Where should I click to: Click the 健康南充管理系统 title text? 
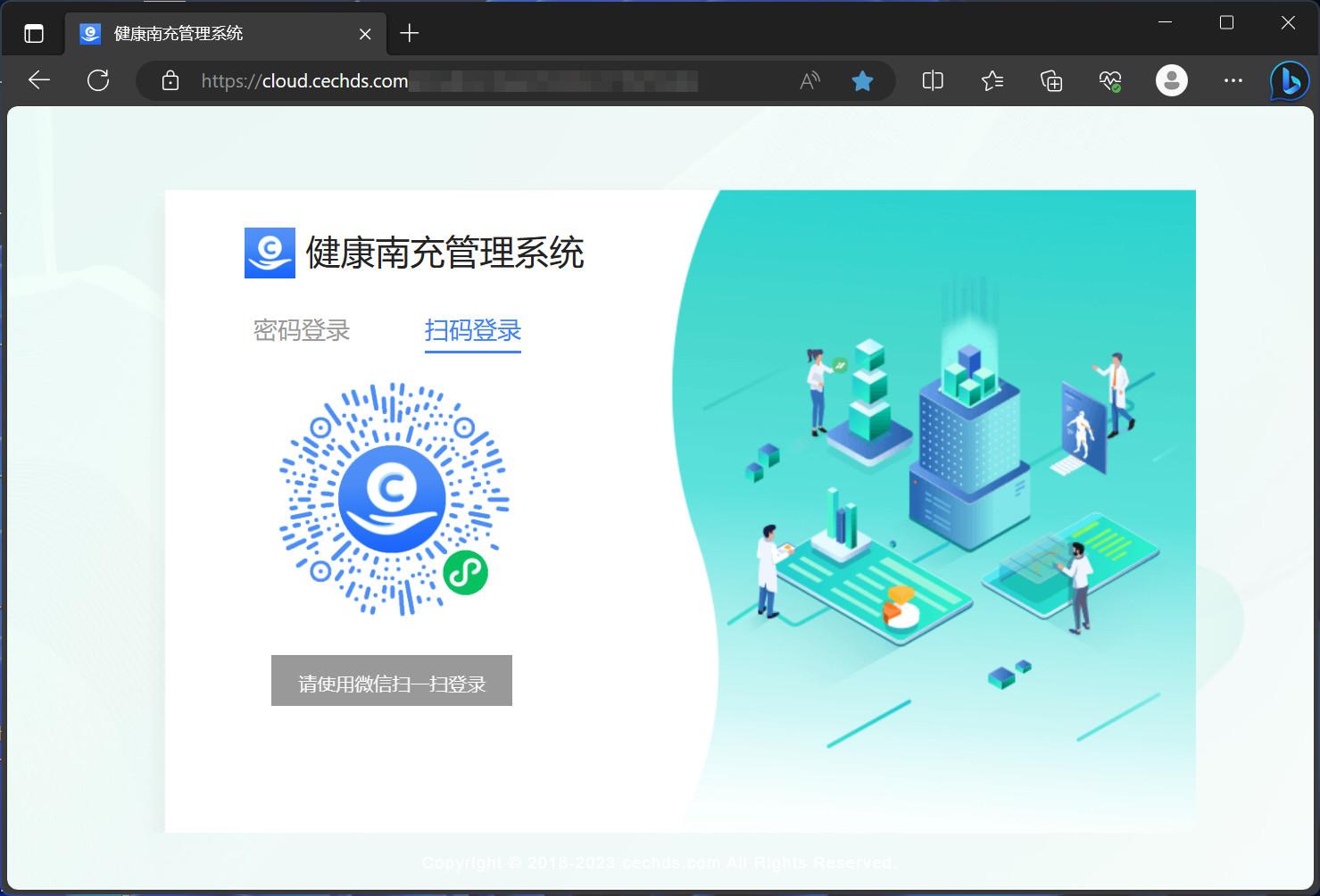(444, 253)
